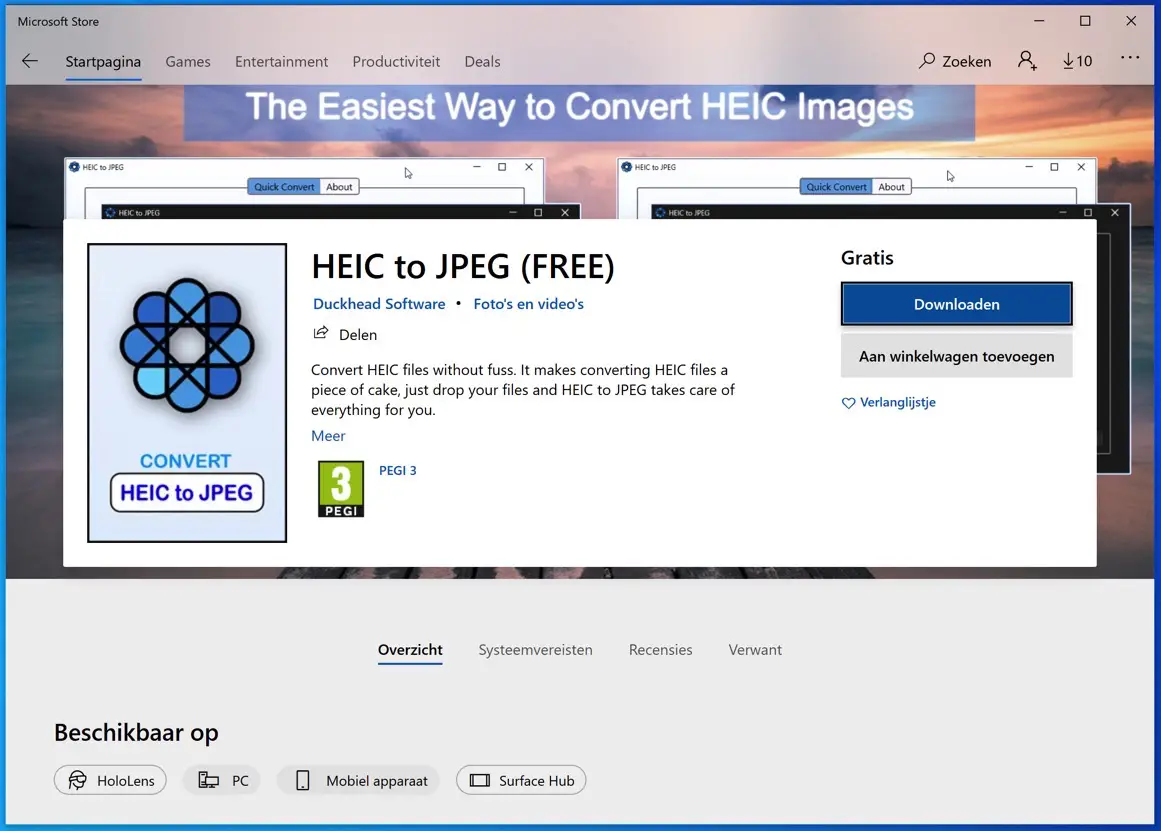The height and width of the screenshot is (831, 1161).
Task: Minimize the Microsoft Store window
Action: 1039,21
